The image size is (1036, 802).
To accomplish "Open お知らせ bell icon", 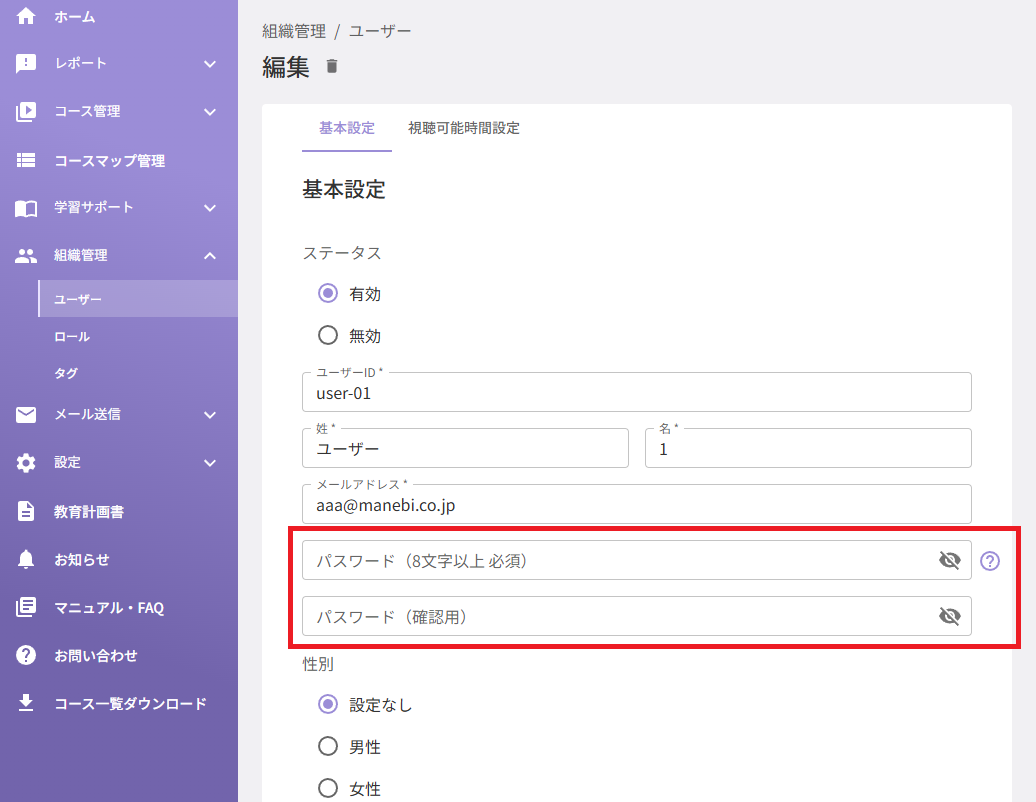I will click(x=26, y=559).
